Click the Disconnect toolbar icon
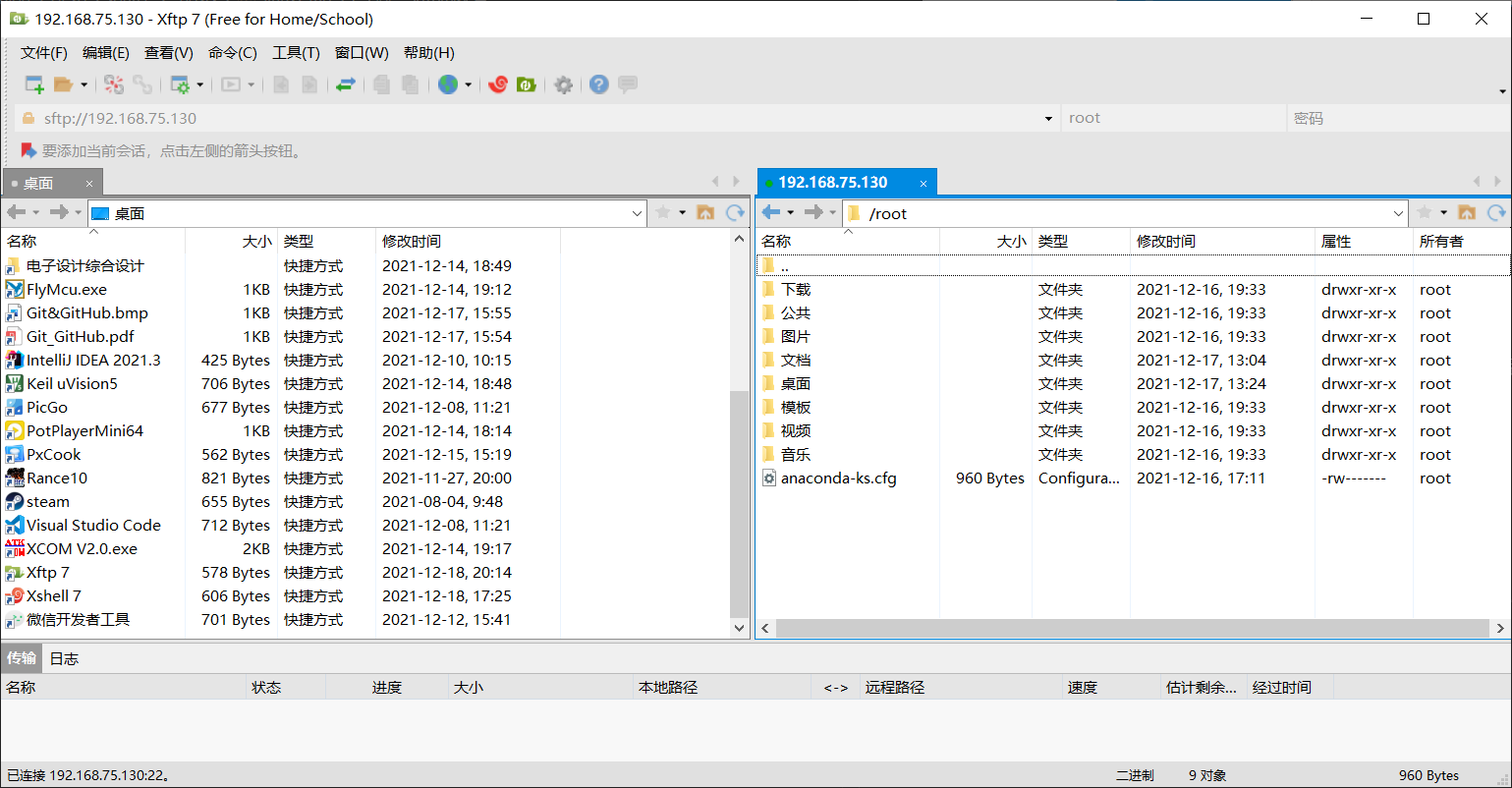Viewport: 1512px width, 788px height. pyautogui.click(x=114, y=84)
